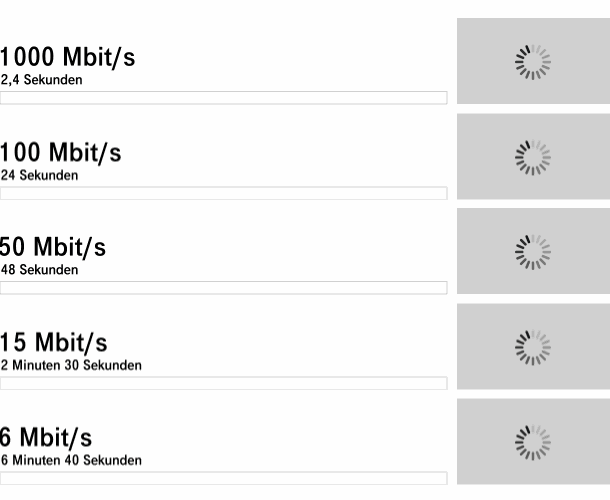Select the 100 Mbit/s heading
The width and height of the screenshot is (610, 500).
pos(61,153)
